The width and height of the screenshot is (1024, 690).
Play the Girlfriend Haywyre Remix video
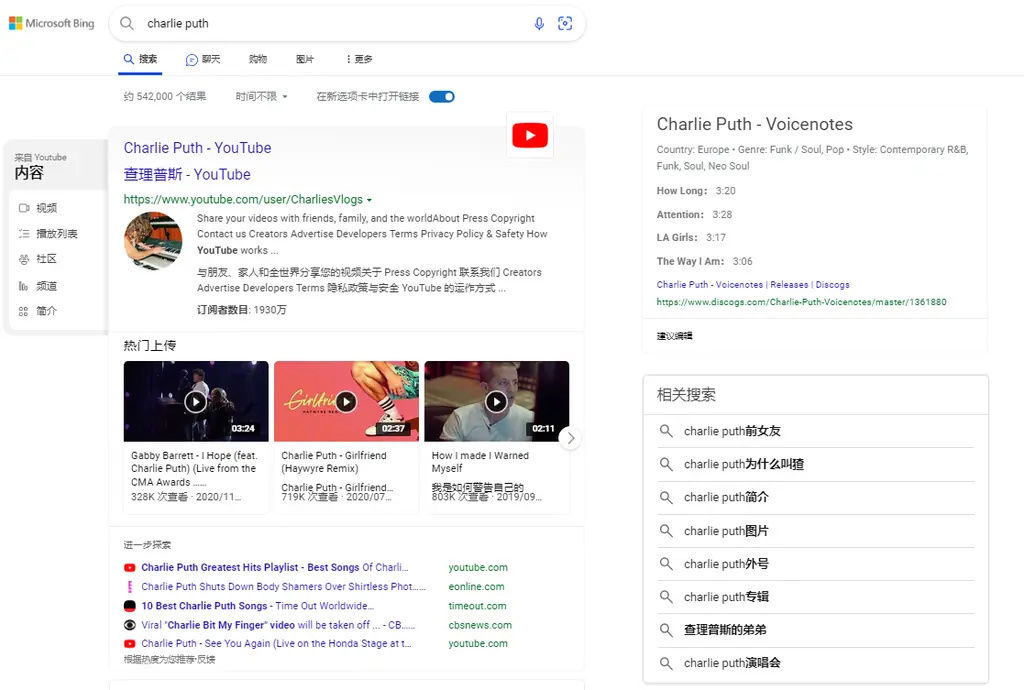[346, 401]
